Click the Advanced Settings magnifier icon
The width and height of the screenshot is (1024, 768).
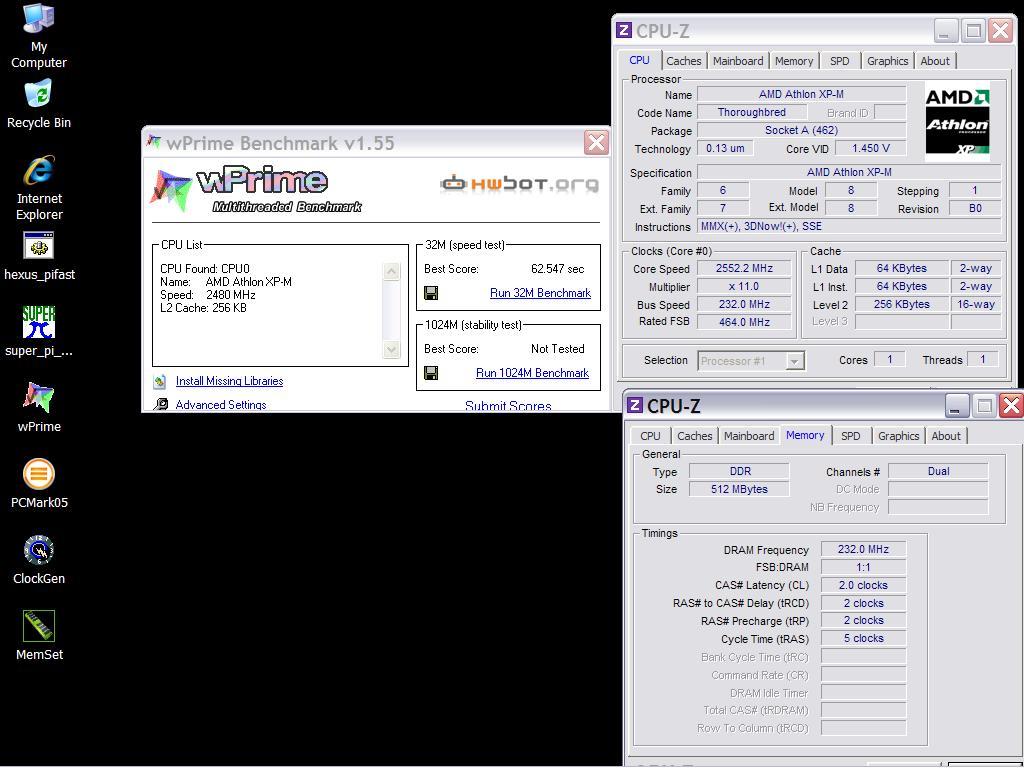tap(161, 404)
